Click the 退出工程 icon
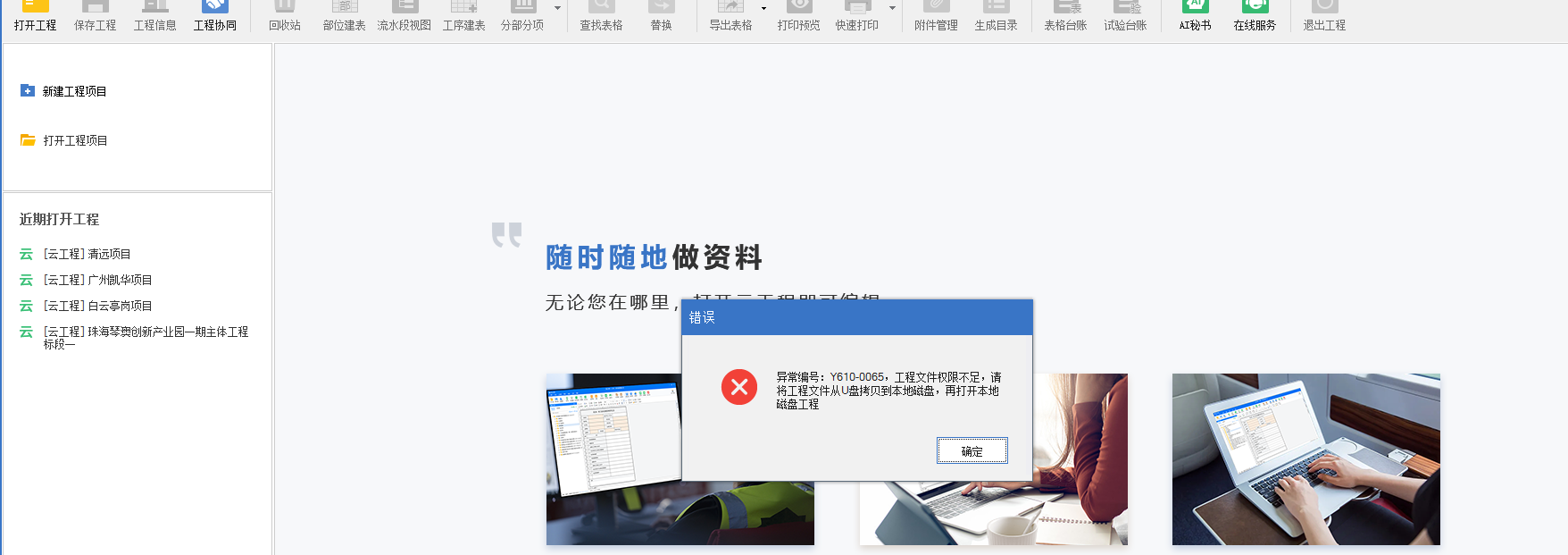1568x555 pixels. coord(1324,15)
